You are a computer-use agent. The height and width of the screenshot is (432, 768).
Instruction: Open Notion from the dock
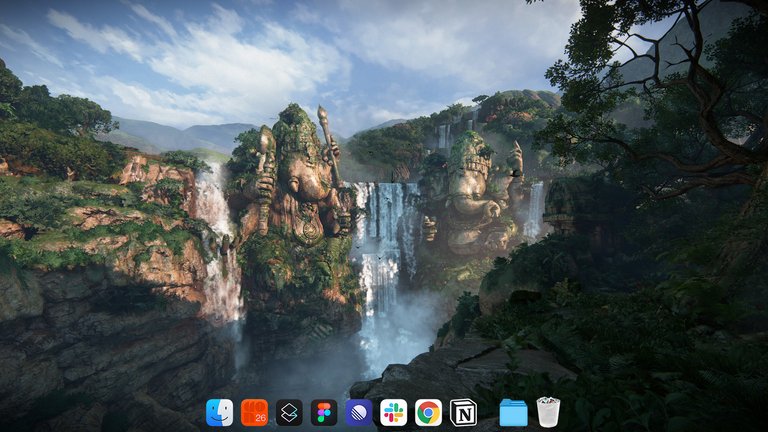point(463,412)
